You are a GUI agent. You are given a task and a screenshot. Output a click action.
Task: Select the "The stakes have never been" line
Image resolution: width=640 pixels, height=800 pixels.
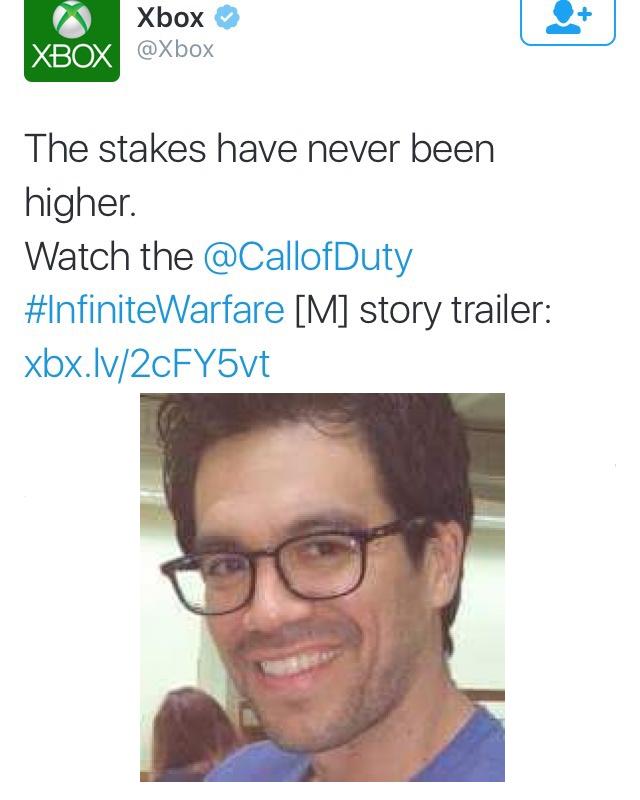click(x=259, y=149)
